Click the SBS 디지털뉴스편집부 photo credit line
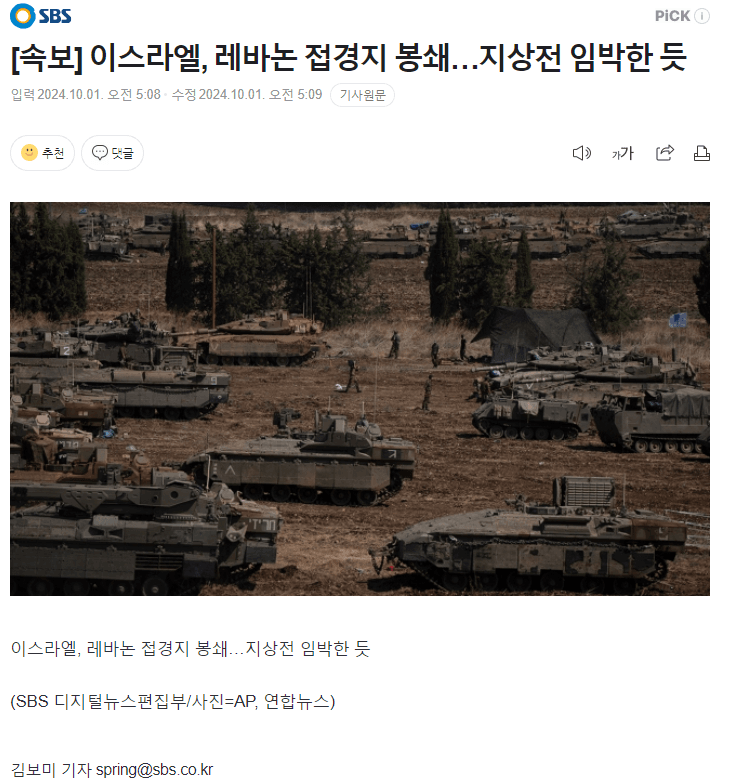Viewport: 753px width, 778px height. coord(173,701)
